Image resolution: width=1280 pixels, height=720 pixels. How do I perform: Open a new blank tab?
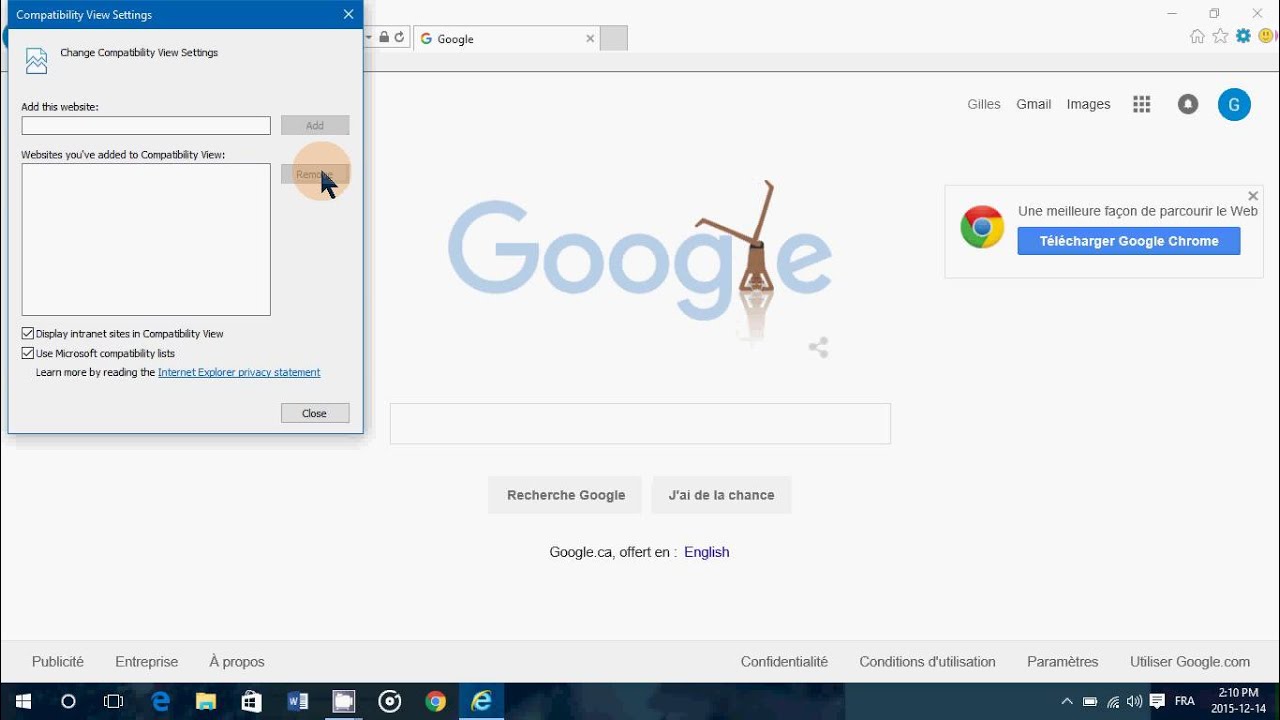(613, 39)
